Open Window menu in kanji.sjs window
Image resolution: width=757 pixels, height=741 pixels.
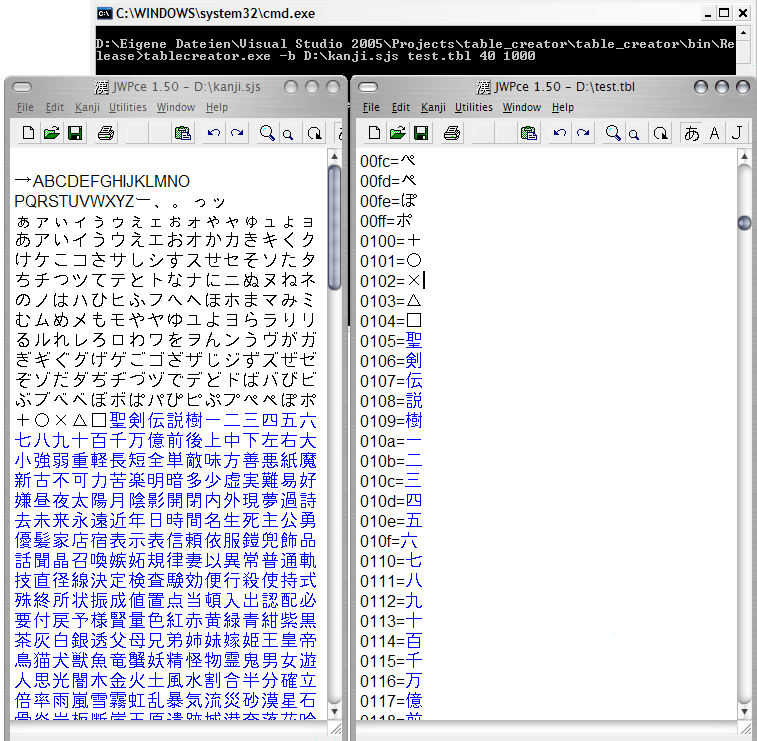pyautogui.click(x=176, y=107)
